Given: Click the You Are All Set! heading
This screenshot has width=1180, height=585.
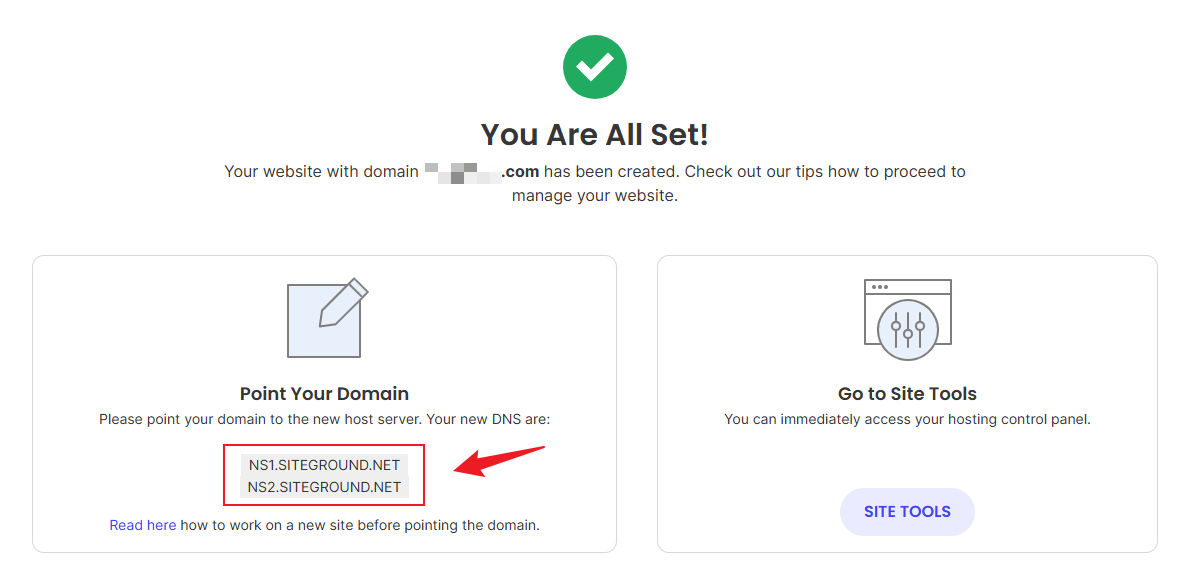Looking at the screenshot, I should 594,134.
